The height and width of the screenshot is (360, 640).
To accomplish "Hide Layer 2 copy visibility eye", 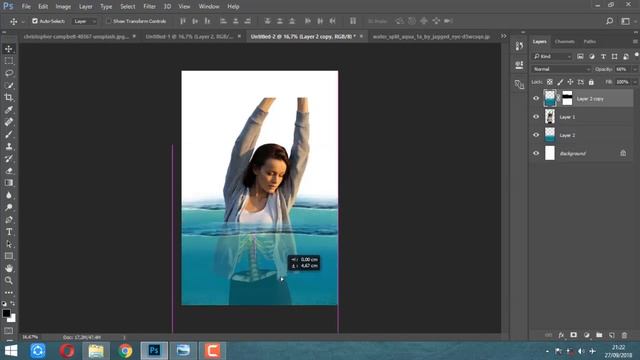I will (x=536, y=98).
